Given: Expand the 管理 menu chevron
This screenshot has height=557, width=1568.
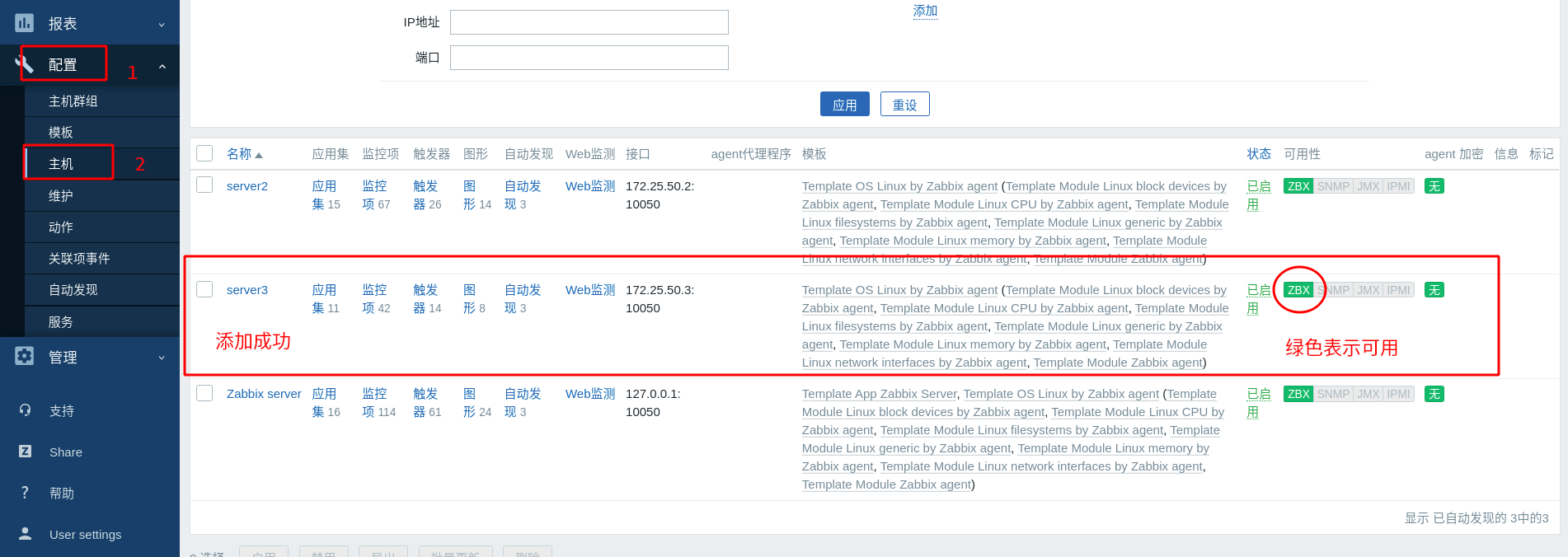Looking at the screenshot, I should 162,358.
